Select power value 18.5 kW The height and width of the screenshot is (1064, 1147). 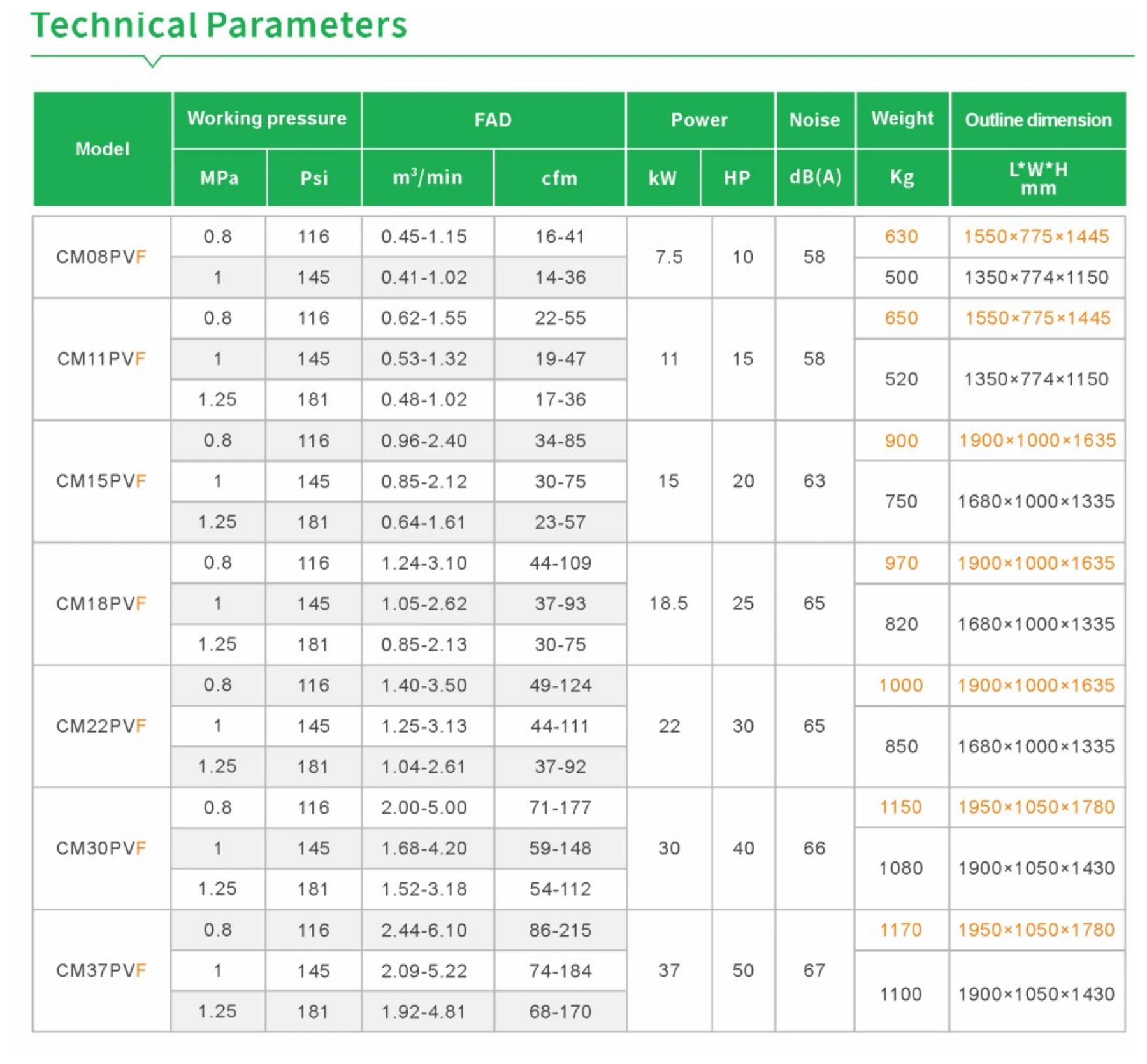click(668, 603)
